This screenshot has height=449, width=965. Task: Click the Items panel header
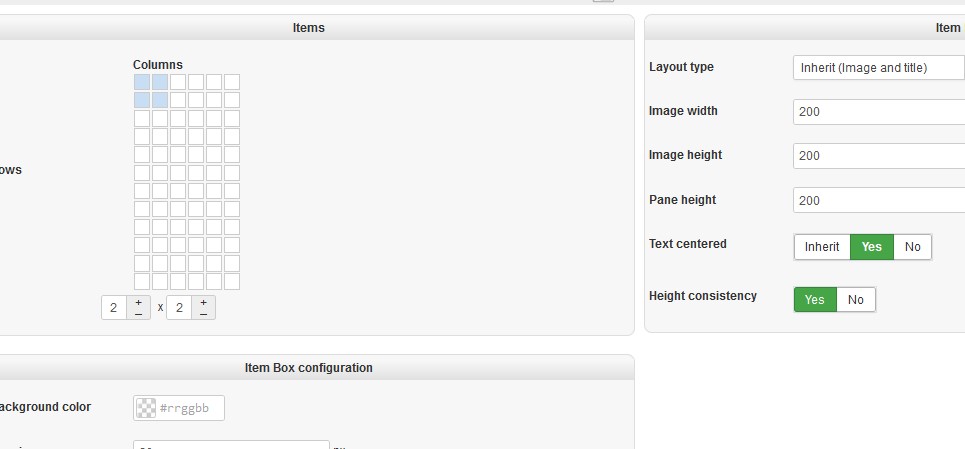tap(308, 28)
